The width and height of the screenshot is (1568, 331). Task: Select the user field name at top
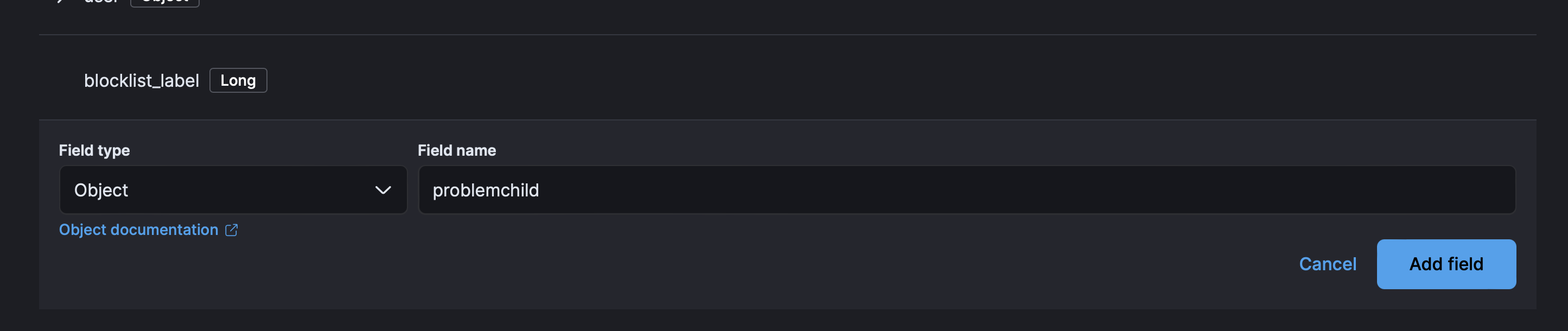[x=101, y=2]
